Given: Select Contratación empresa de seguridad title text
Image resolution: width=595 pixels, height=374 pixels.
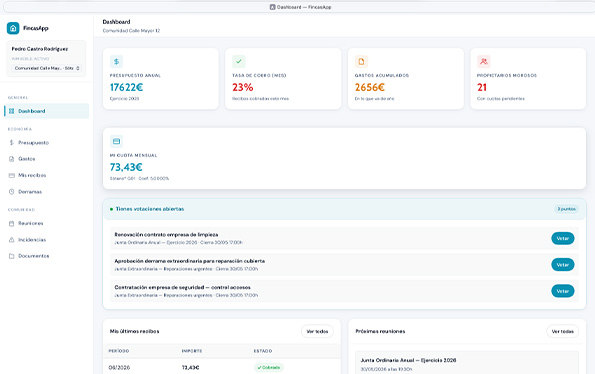Looking at the screenshot, I should (x=183, y=287).
